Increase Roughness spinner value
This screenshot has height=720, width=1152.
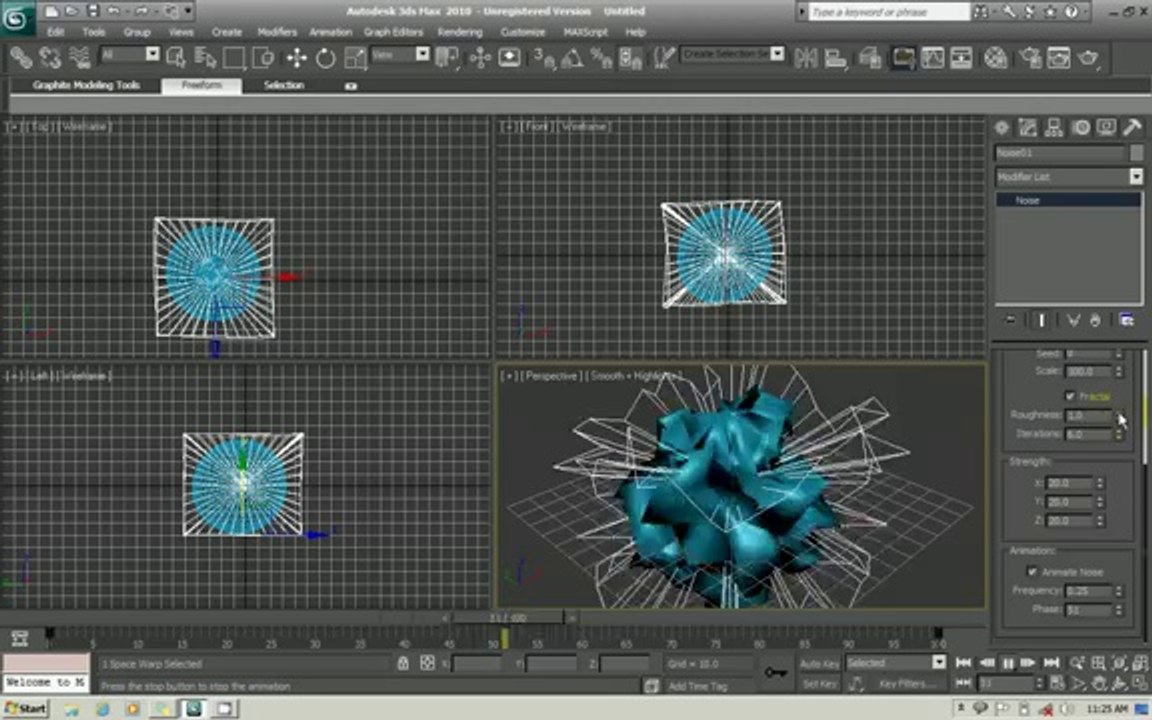1119,411
